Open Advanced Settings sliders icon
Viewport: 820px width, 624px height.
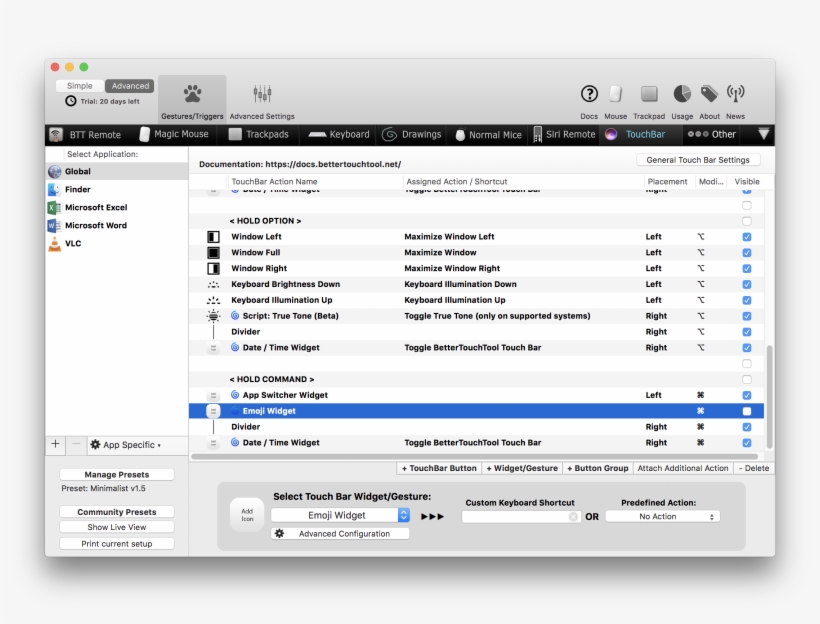(x=262, y=94)
